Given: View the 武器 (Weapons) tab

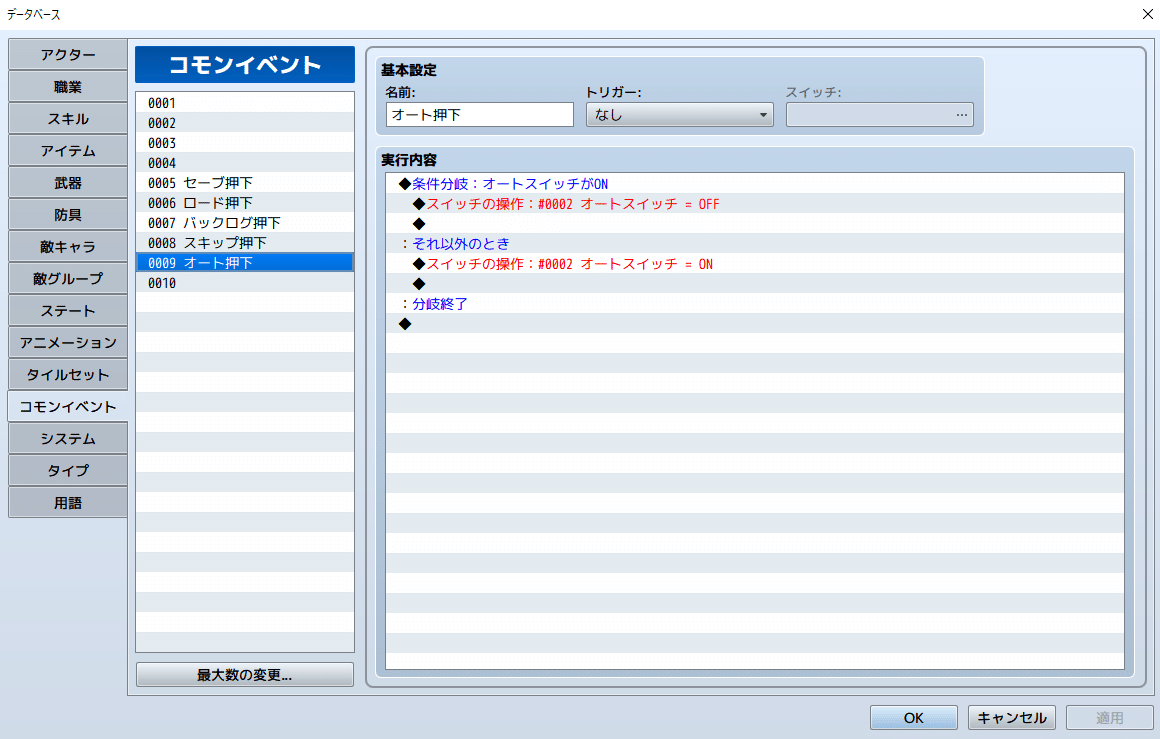Looking at the screenshot, I should coord(67,182).
